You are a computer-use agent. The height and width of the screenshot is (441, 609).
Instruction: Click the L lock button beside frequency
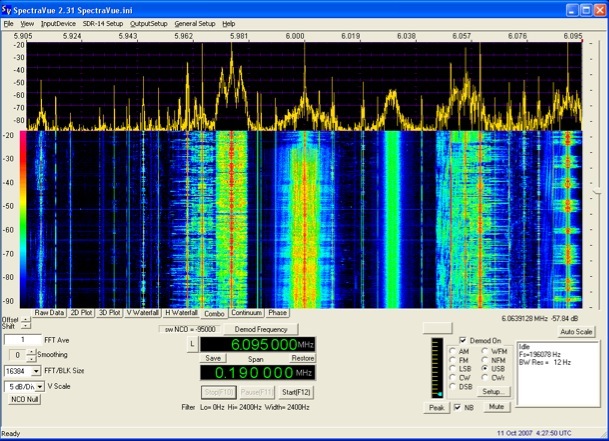coord(192,344)
